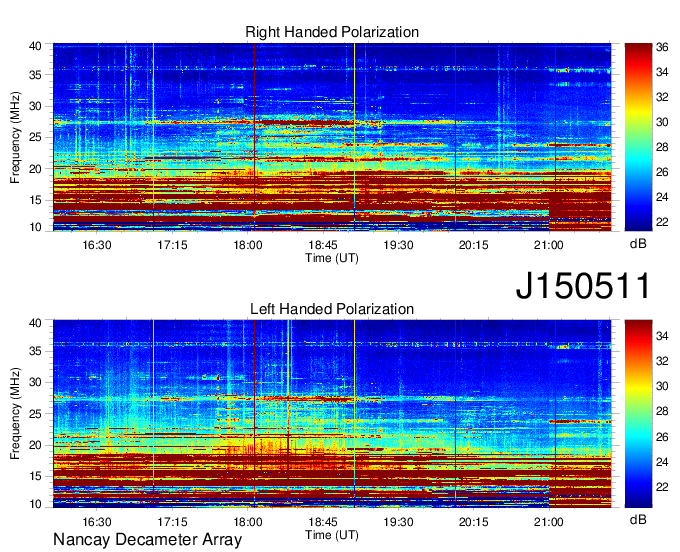Click the 22 value on bottom color scale

point(662,487)
